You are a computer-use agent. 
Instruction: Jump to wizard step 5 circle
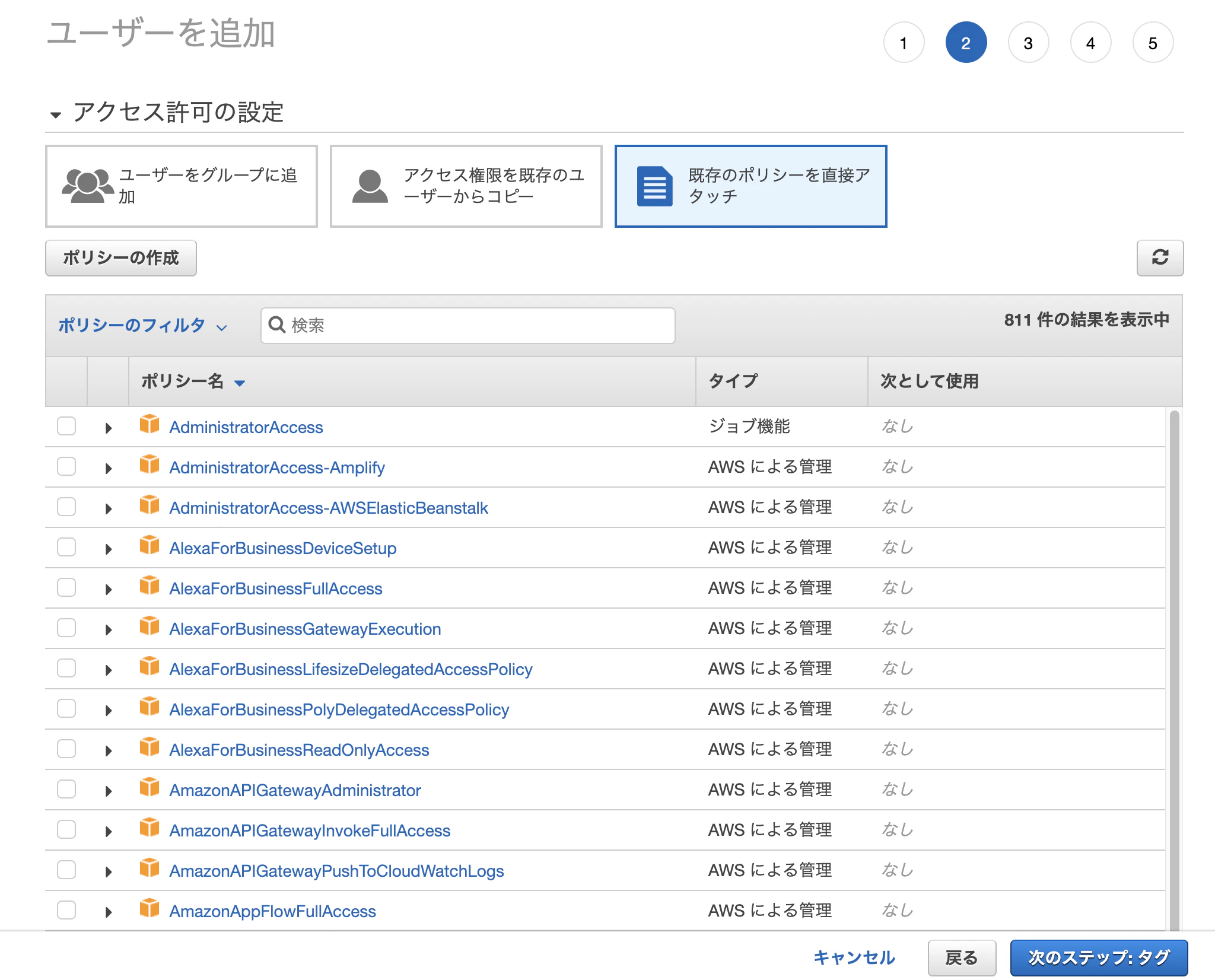point(1153,43)
